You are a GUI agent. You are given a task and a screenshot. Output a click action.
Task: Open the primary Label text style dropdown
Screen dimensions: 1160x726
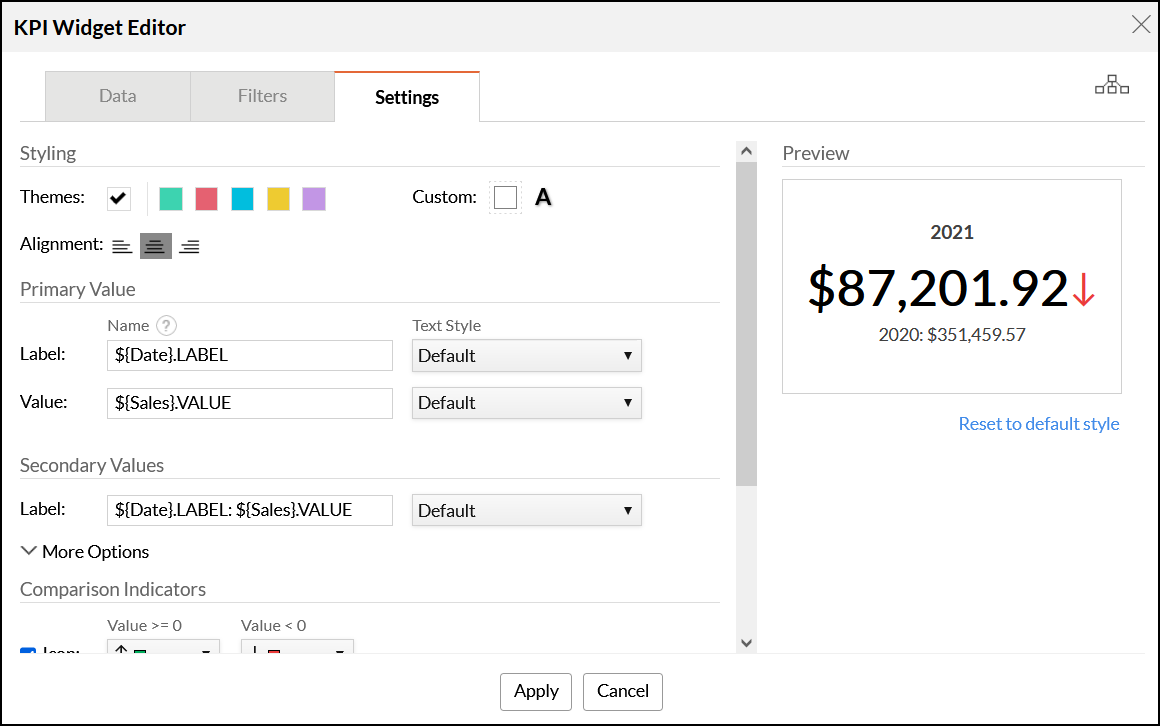[x=526, y=356]
